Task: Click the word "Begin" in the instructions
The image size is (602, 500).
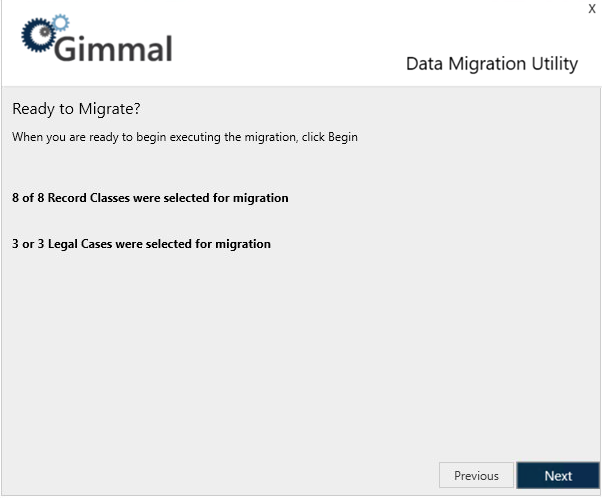Action: tap(343, 137)
